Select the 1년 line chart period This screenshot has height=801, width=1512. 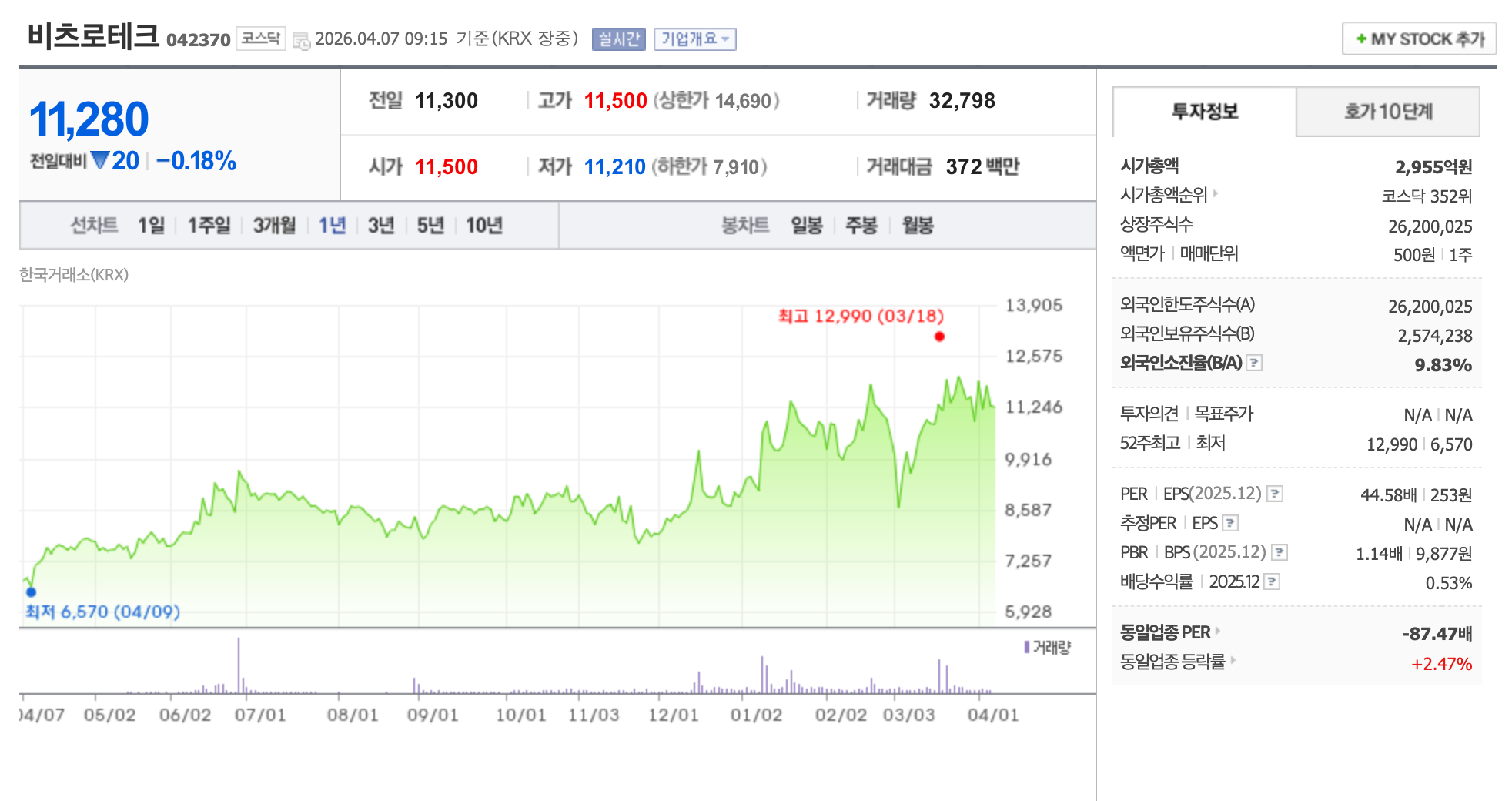[x=332, y=225]
